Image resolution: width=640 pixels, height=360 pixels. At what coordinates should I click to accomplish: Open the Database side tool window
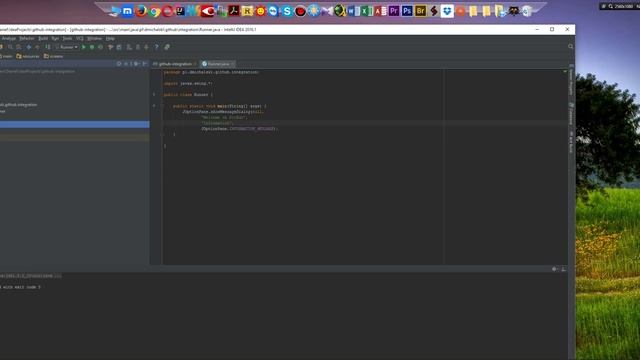click(x=571, y=114)
